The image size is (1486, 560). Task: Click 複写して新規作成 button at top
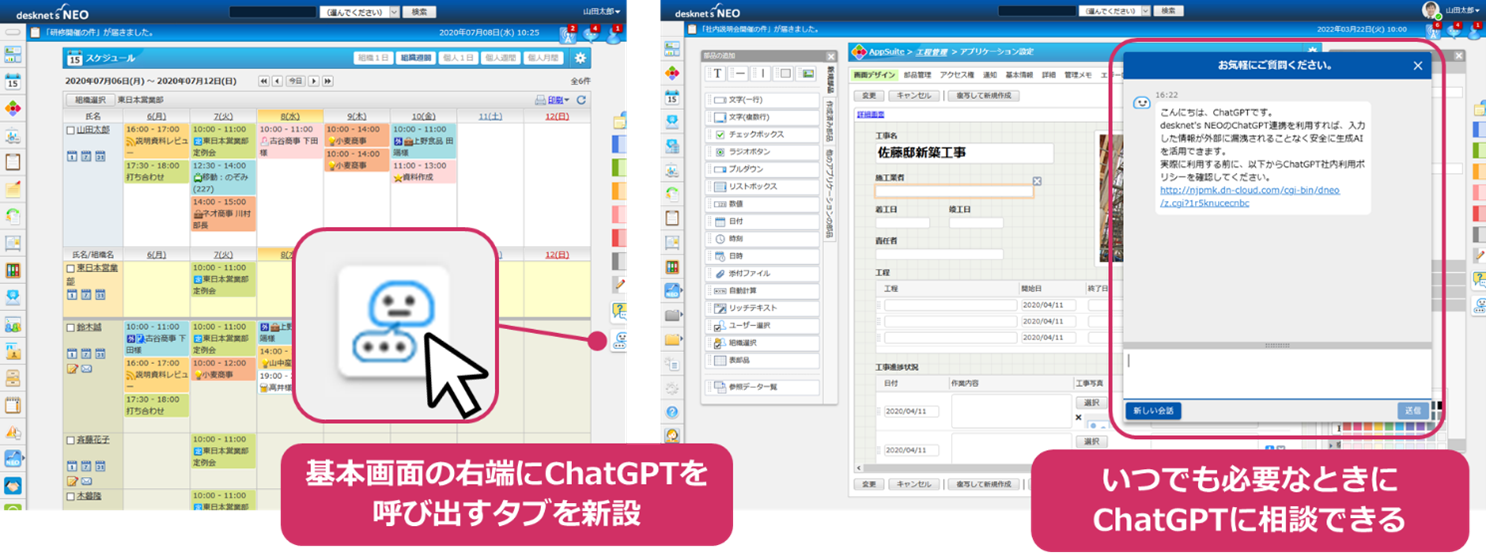[985, 96]
